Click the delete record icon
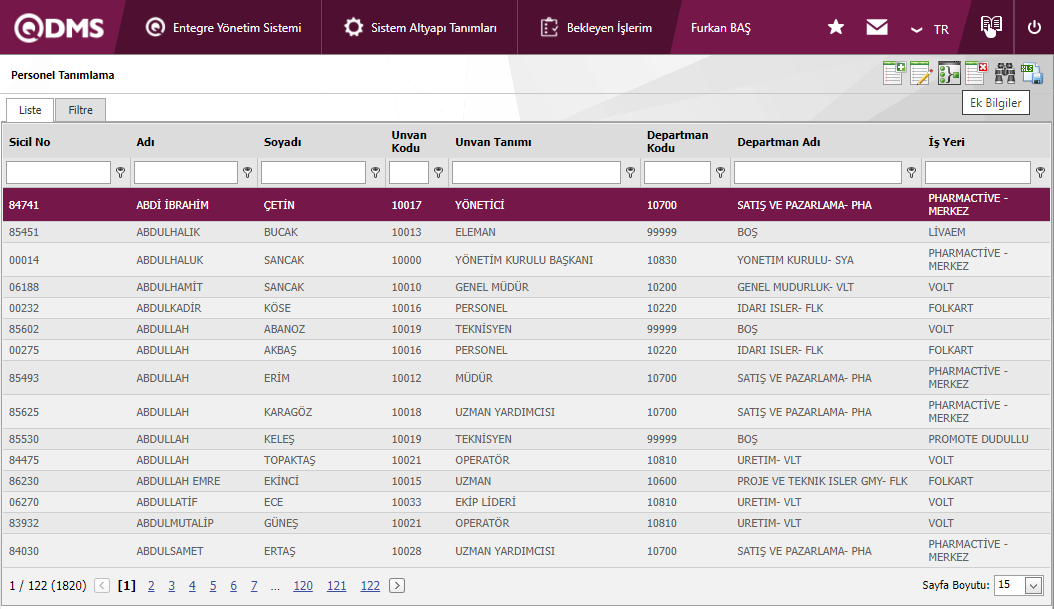1054x609 pixels. 976,73
